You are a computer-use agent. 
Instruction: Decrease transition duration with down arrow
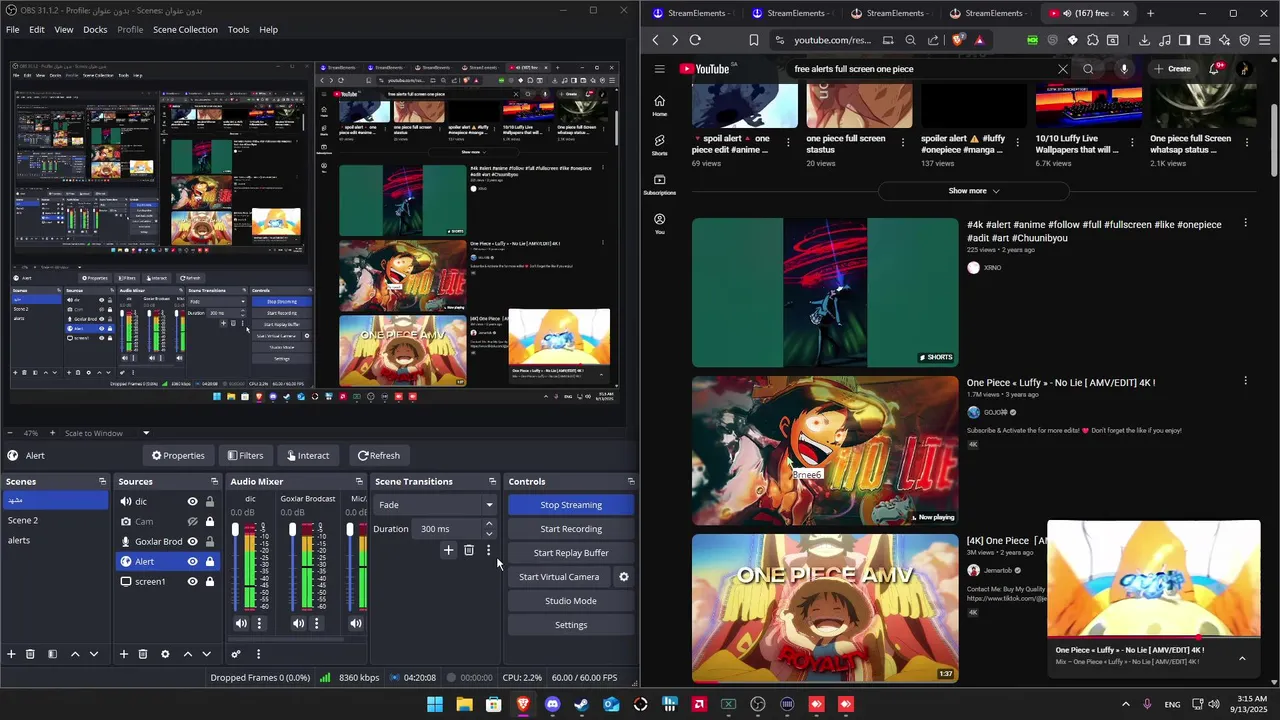click(x=489, y=533)
